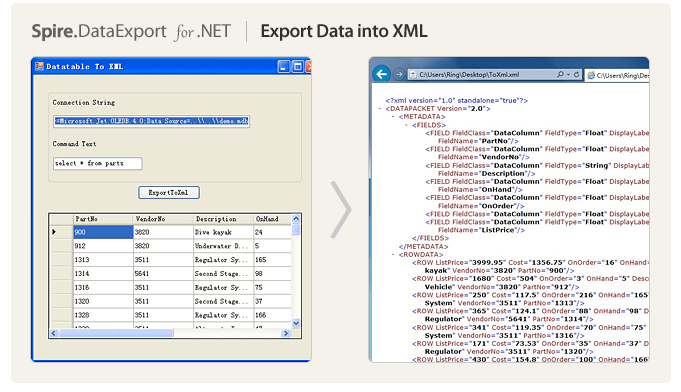Click the browser address bar path

(x=469, y=75)
